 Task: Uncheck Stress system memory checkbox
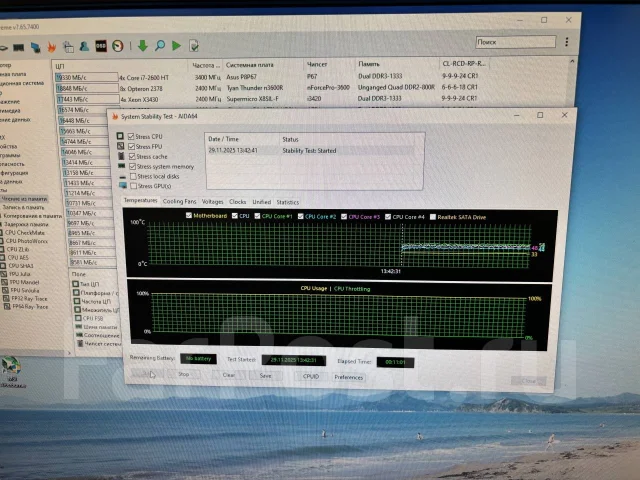(x=132, y=166)
